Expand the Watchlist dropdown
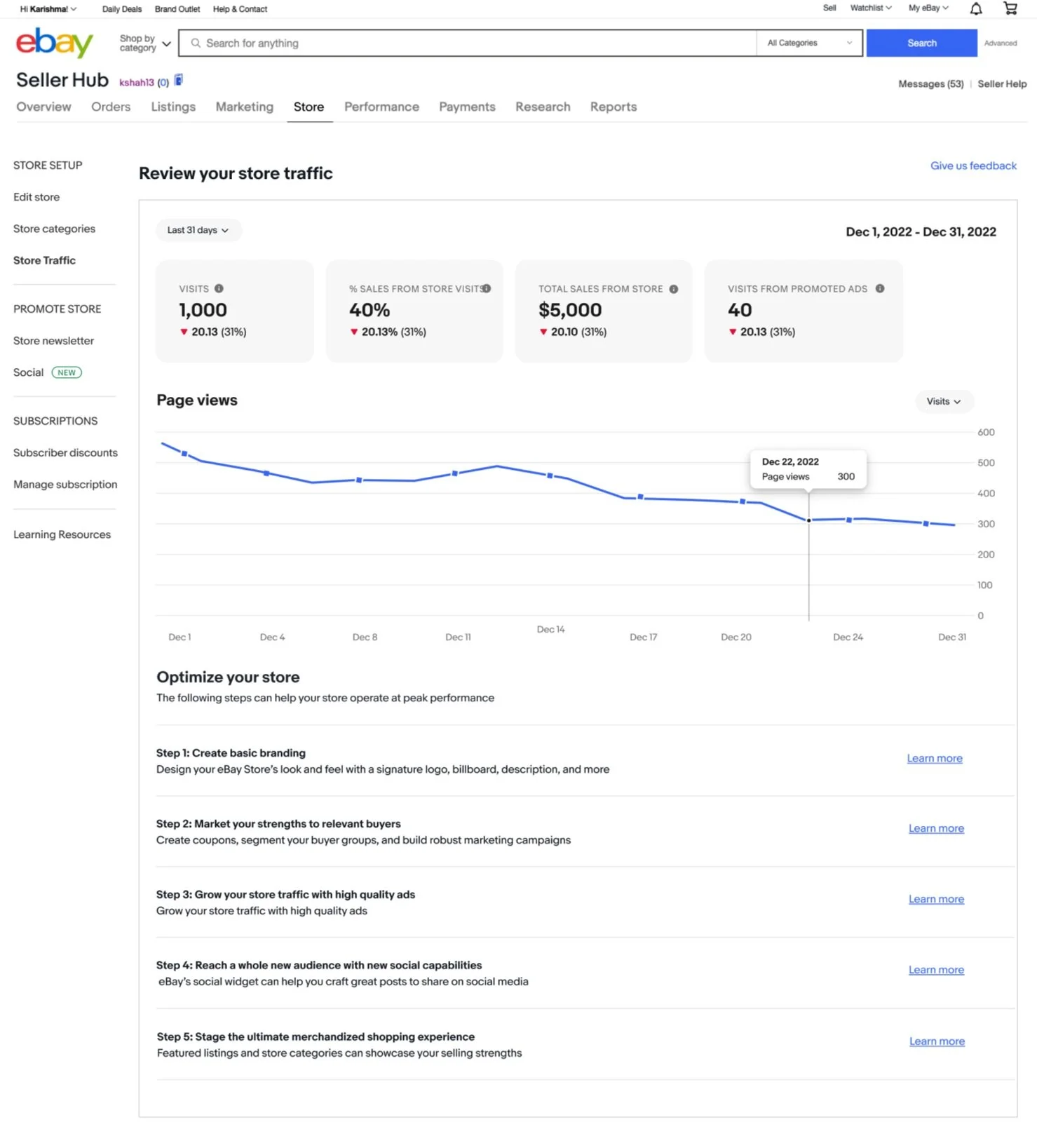Viewport: 1037px width, 1148px height. pyautogui.click(x=871, y=8)
